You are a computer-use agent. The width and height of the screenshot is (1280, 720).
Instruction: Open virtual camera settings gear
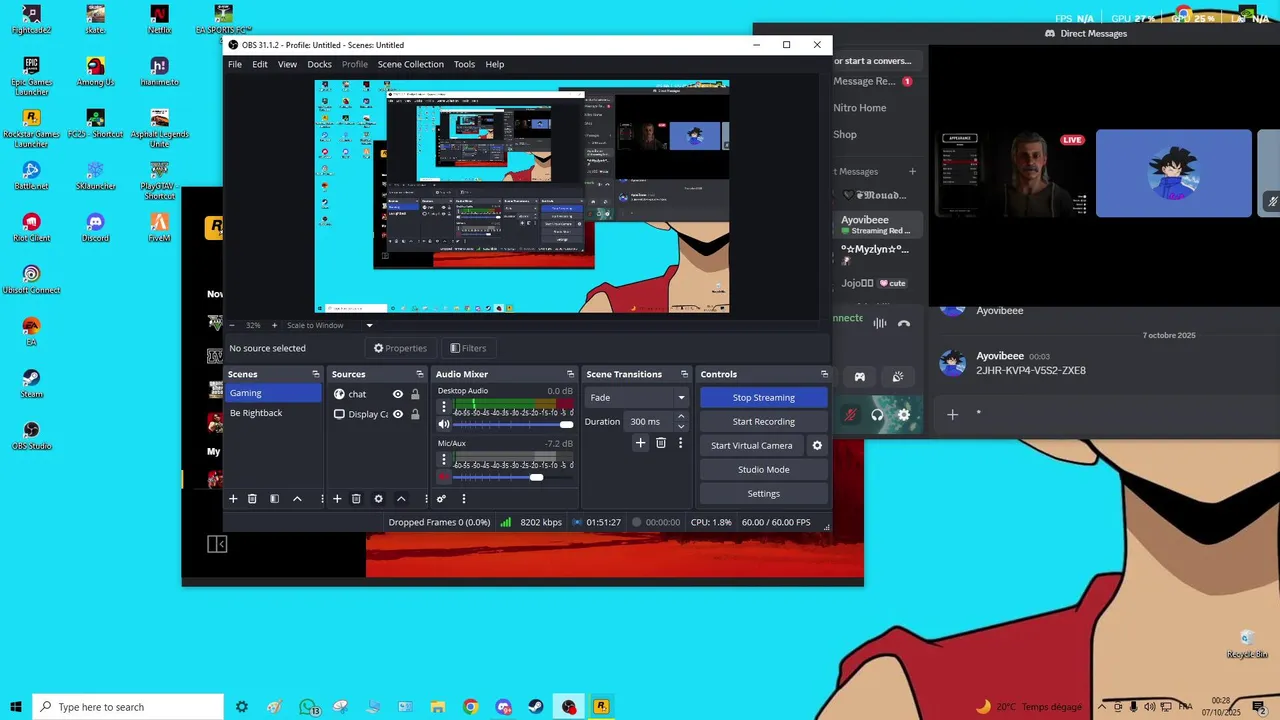pyautogui.click(x=817, y=446)
